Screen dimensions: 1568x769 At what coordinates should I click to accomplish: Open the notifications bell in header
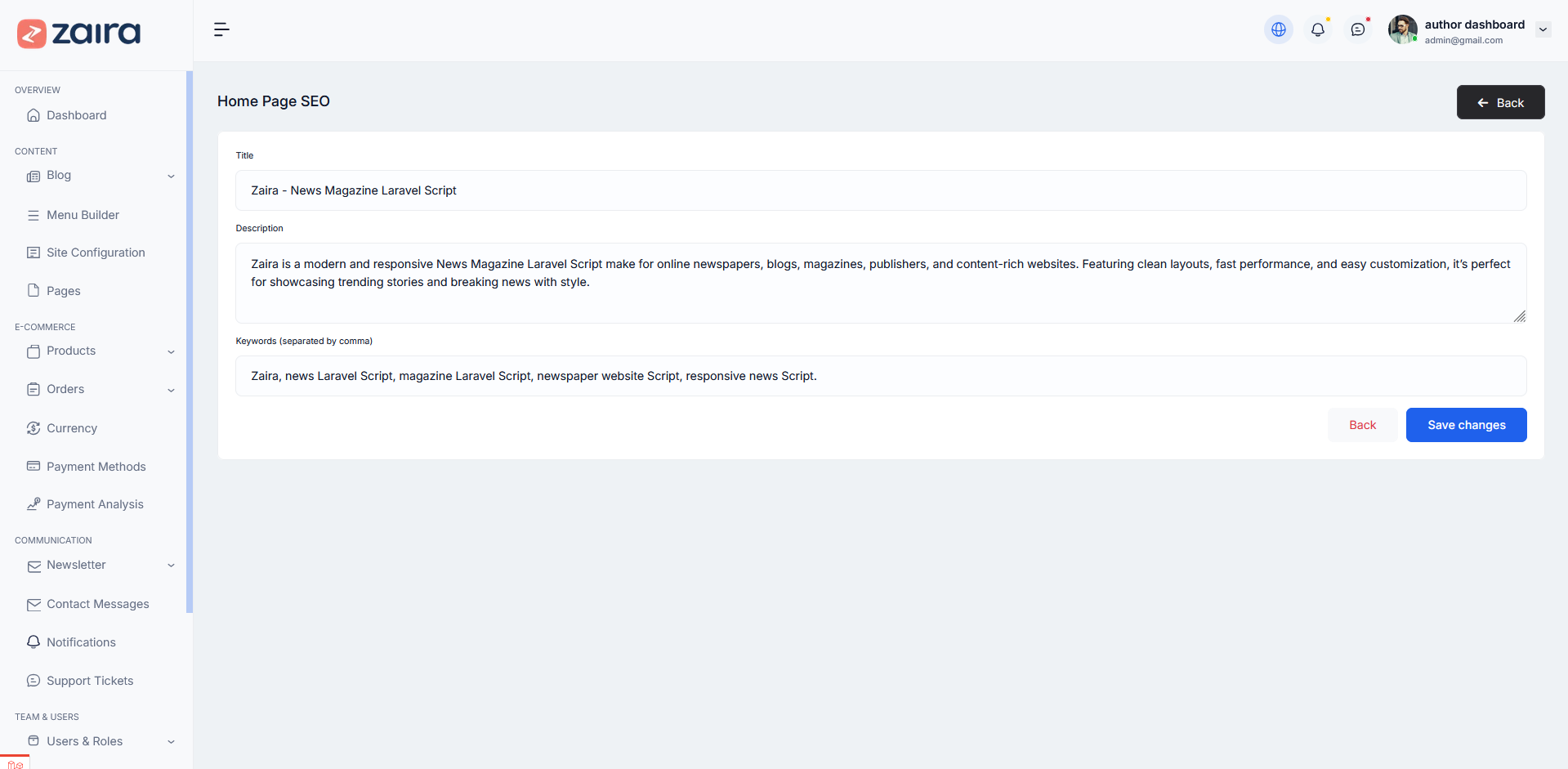[1317, 30]
